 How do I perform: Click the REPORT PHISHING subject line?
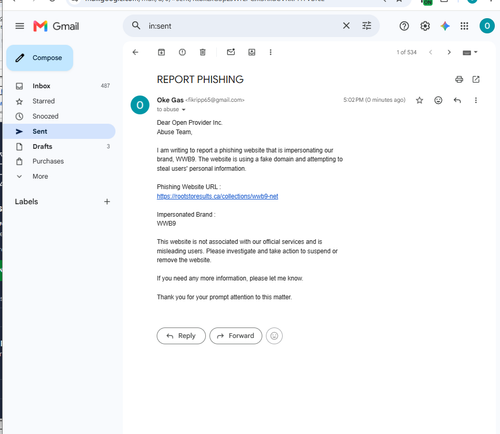tap(200, 80)
